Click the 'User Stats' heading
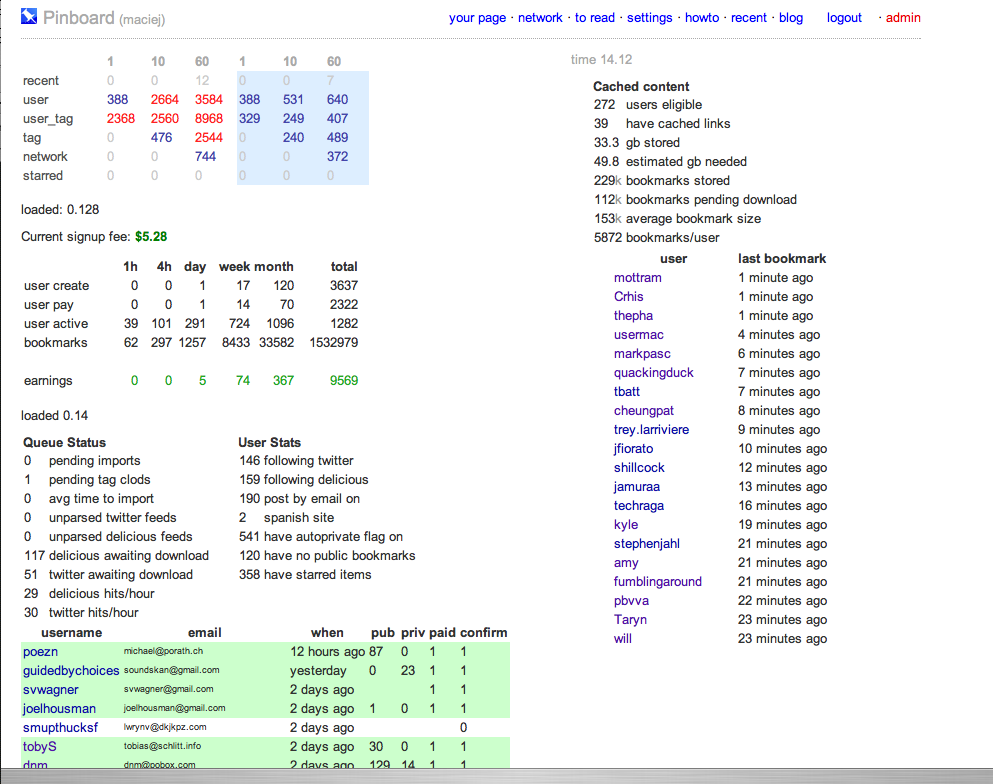 (x=270, y=442)
